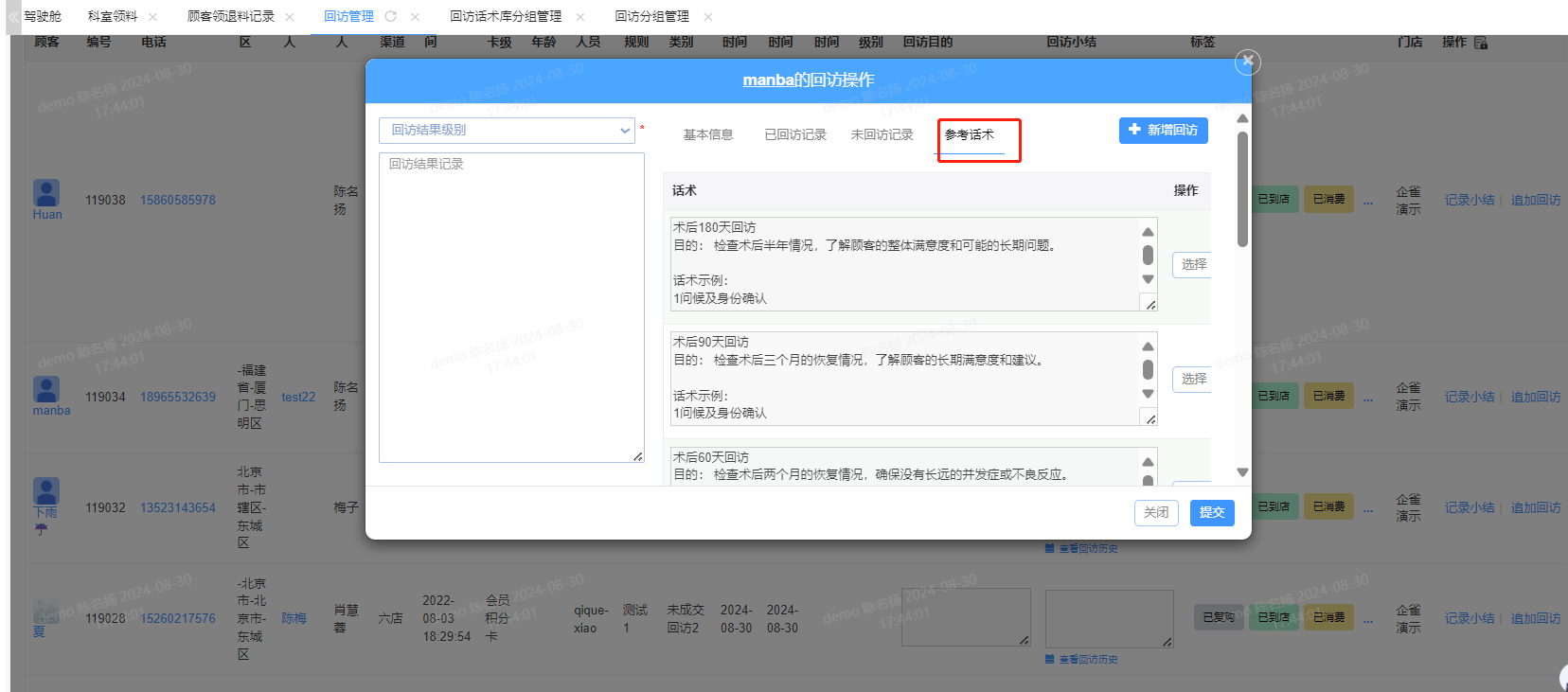Image resolution: width=1568 pixels, height=692 pixels.
Task: Click the tab bar scroll-left double-arrow icon
Action: tap(13, 16)
